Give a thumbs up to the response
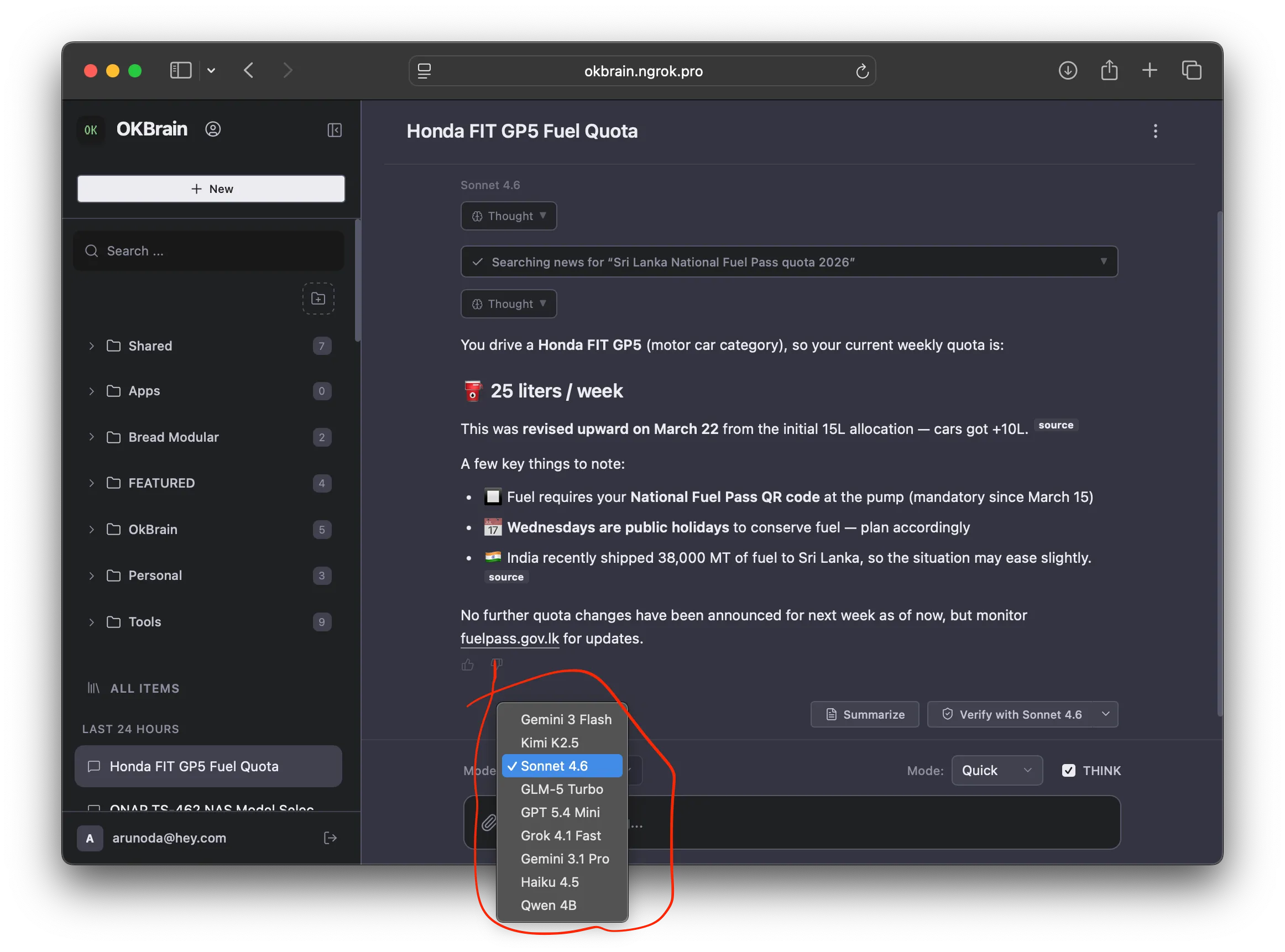 (468, 665)
